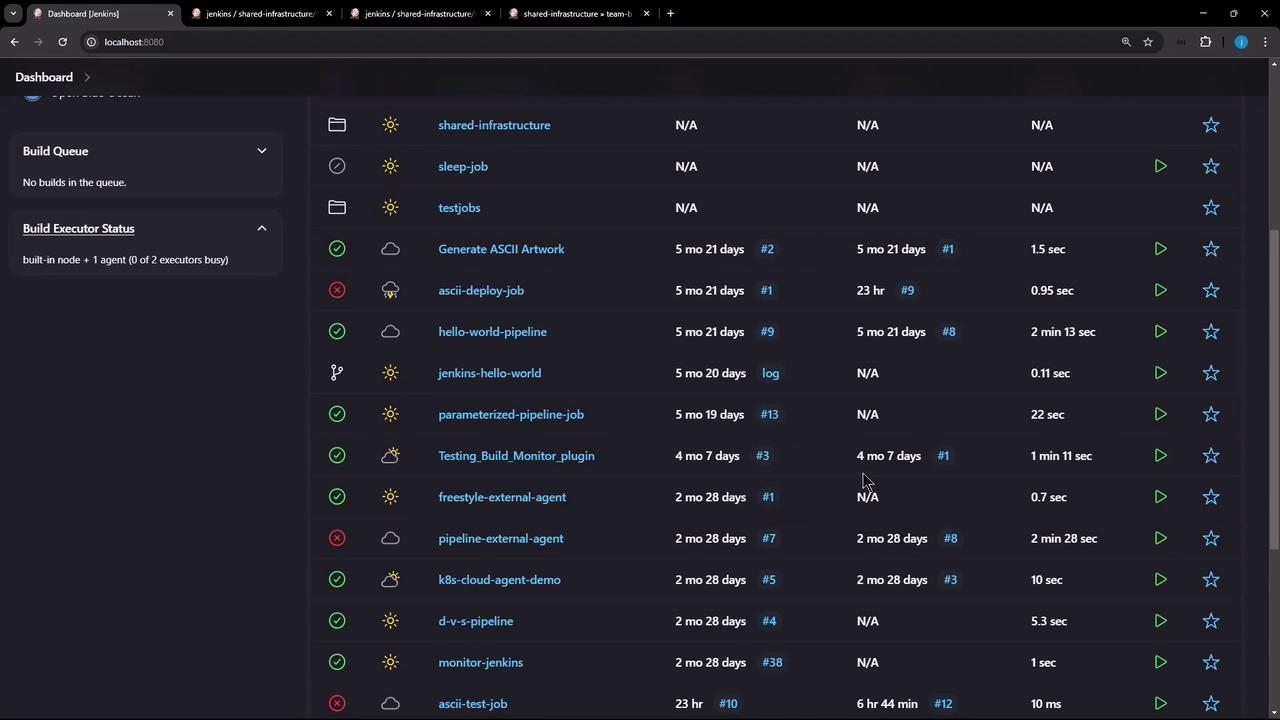This screenshot has width=1280, height=720.
Task: Bookmark this page with the address bar star
Action: pos(1148,42)
